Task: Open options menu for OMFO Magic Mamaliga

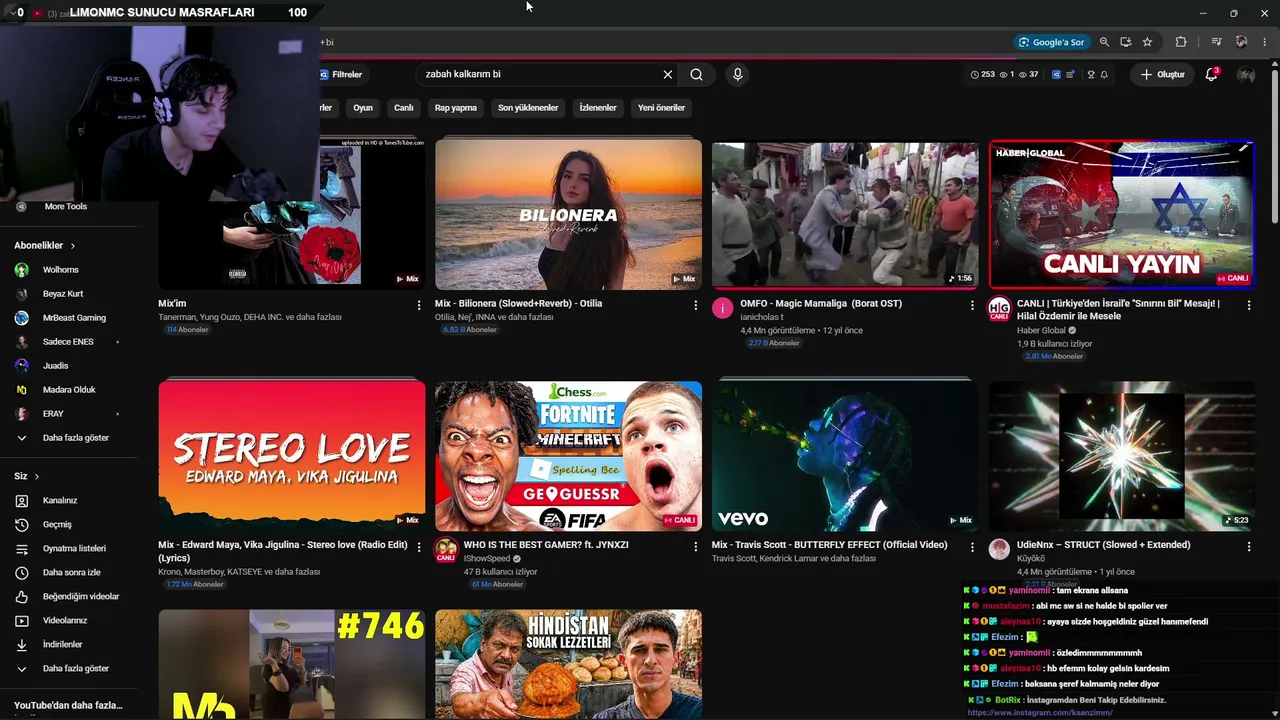Action: [x=972, y=305]
